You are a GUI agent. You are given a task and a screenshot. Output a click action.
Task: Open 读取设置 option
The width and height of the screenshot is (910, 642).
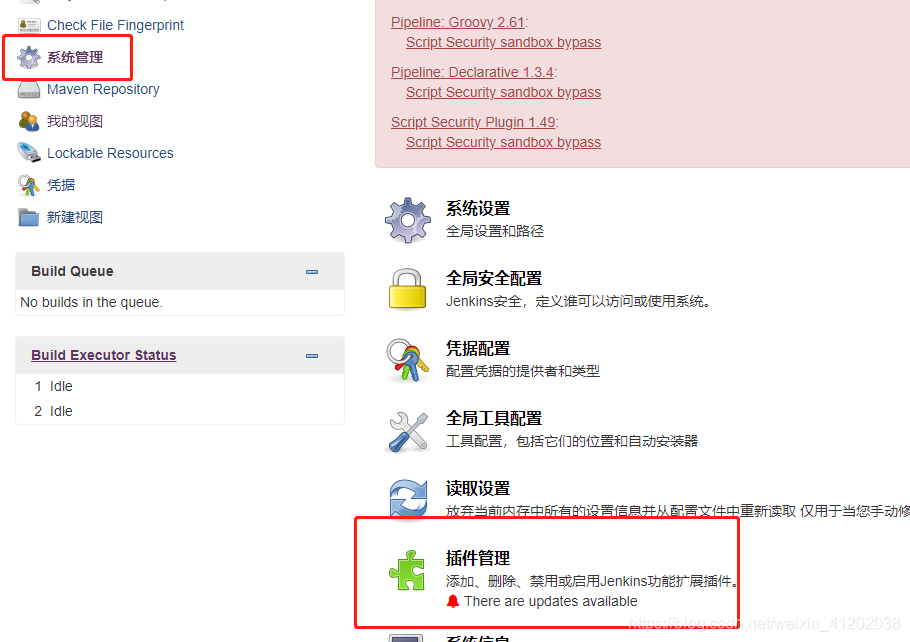[x=478, y=489]
